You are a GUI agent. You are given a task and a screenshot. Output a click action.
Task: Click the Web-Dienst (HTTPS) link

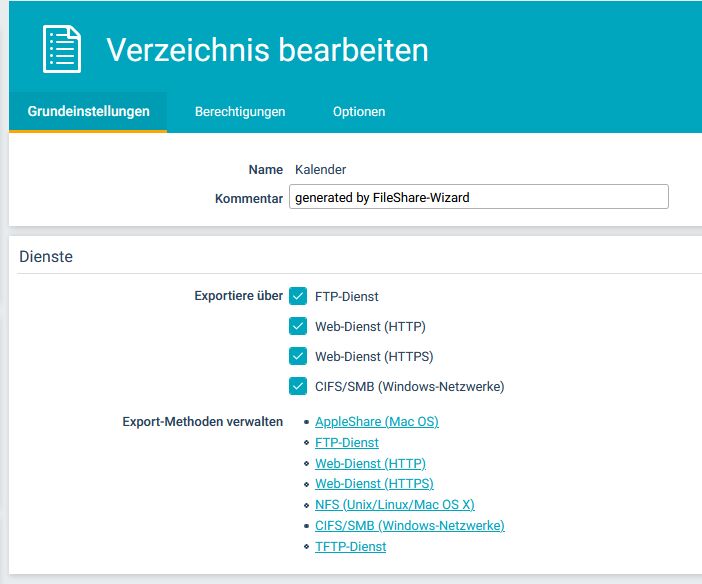[x=374, y=484]
